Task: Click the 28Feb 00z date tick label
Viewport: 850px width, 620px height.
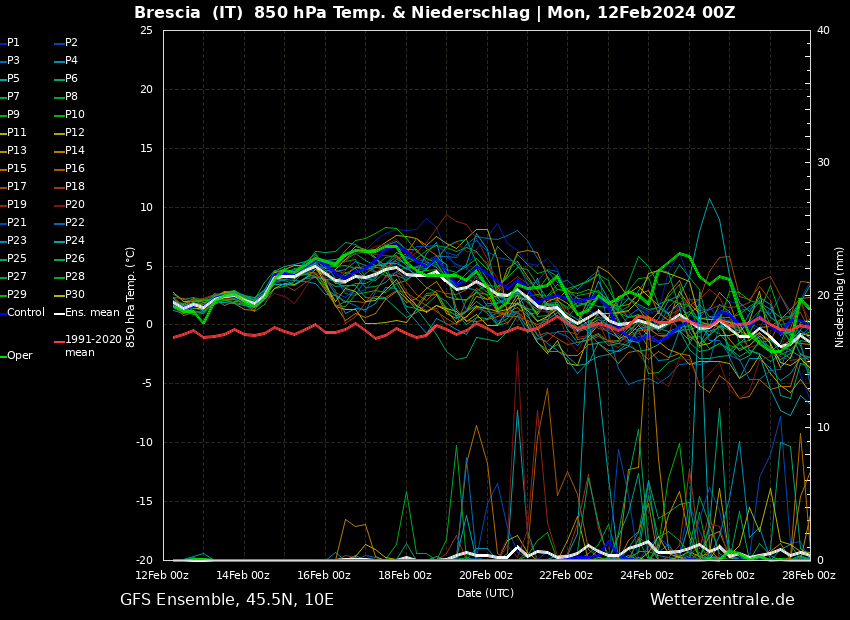Action: [x=808, y=576]
